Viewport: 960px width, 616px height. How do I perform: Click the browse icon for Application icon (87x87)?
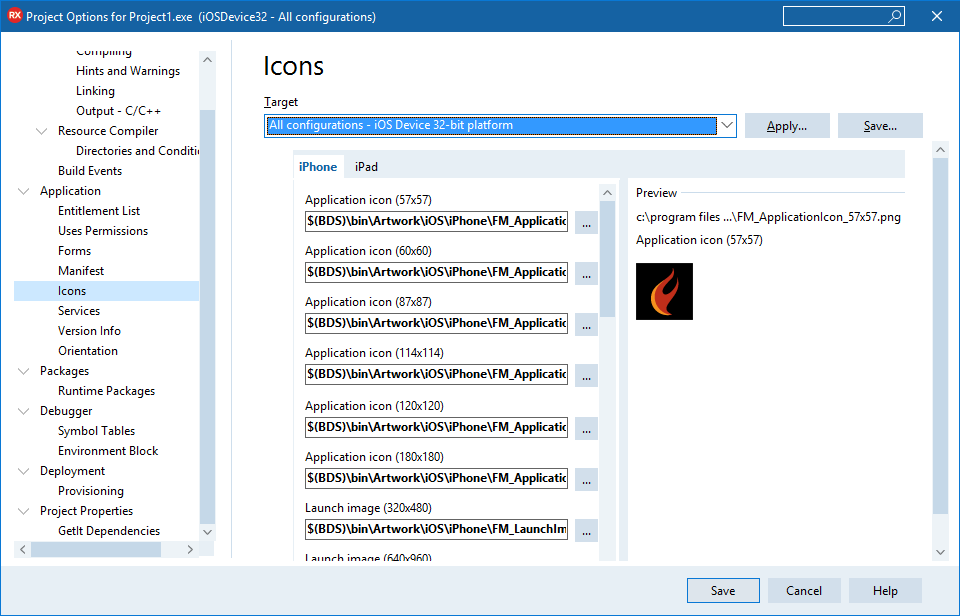(586, 323)
